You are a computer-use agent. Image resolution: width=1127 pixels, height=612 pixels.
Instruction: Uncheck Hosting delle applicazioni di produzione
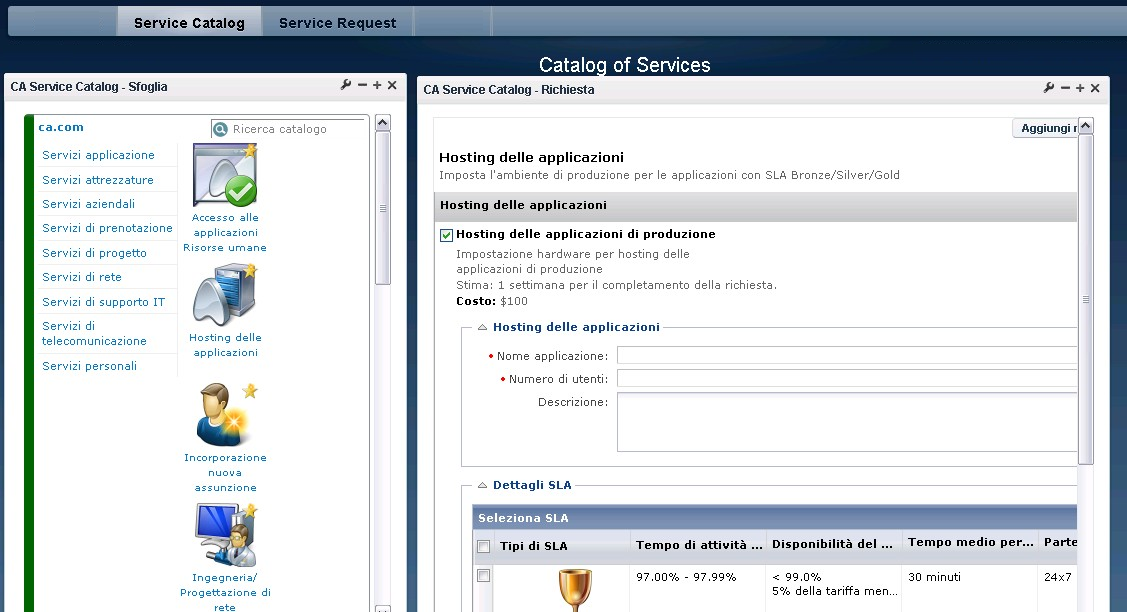pos(447,235)
